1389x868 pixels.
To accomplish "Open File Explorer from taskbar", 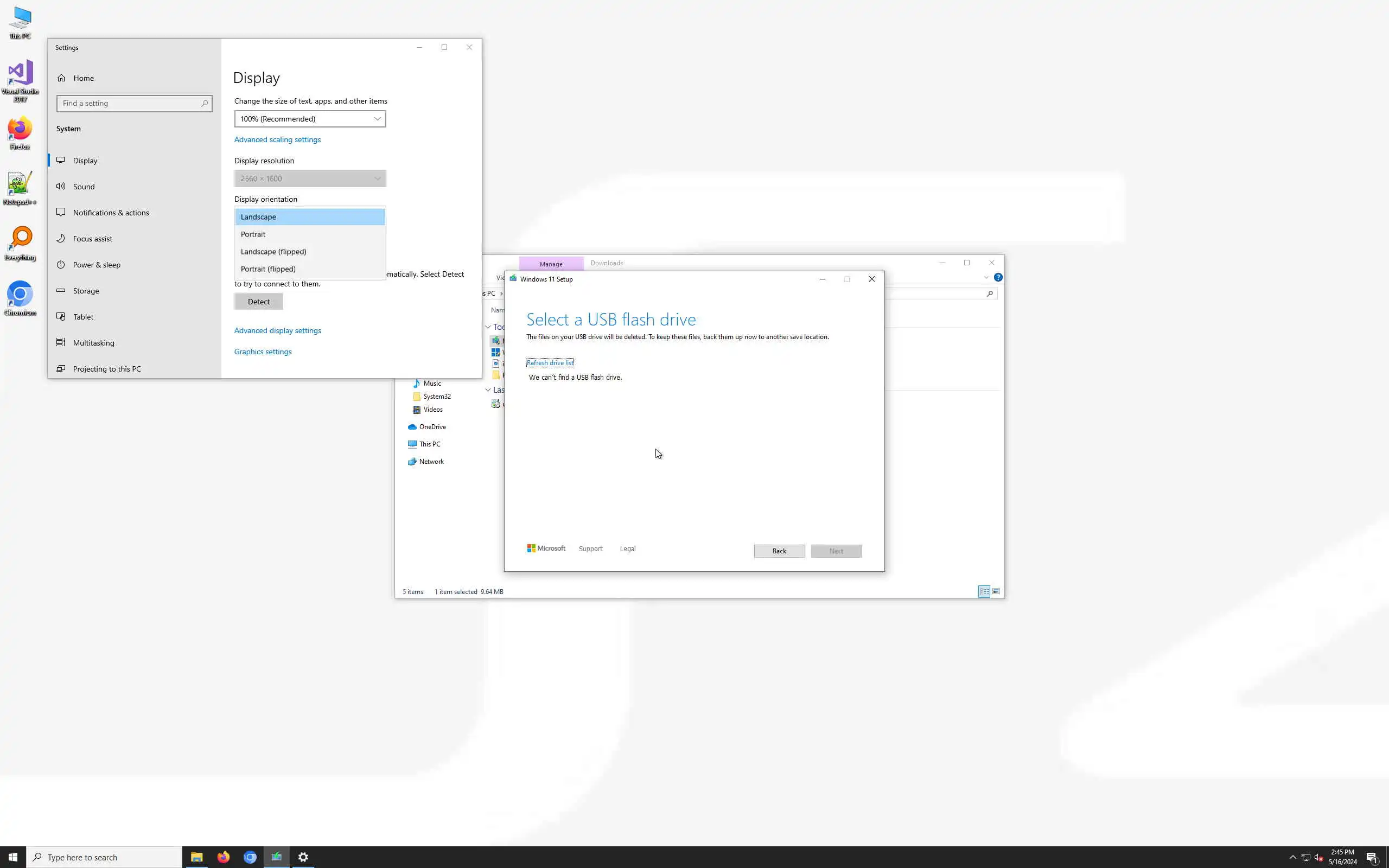I will (196, 857).
